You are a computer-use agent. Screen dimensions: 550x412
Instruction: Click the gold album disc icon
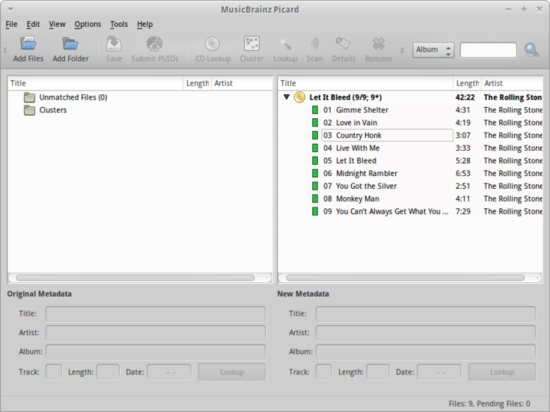(x=299, y=97)
